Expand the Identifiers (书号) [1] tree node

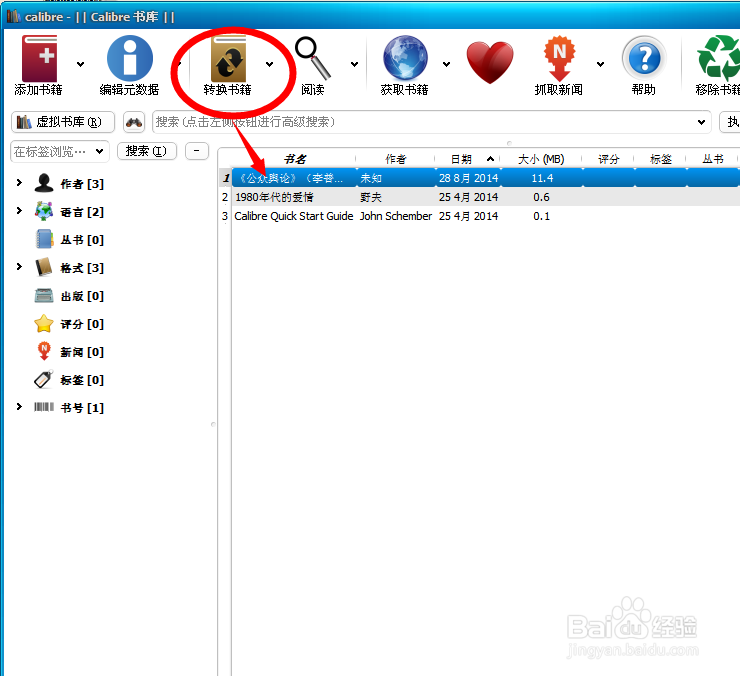click(19, 406)
